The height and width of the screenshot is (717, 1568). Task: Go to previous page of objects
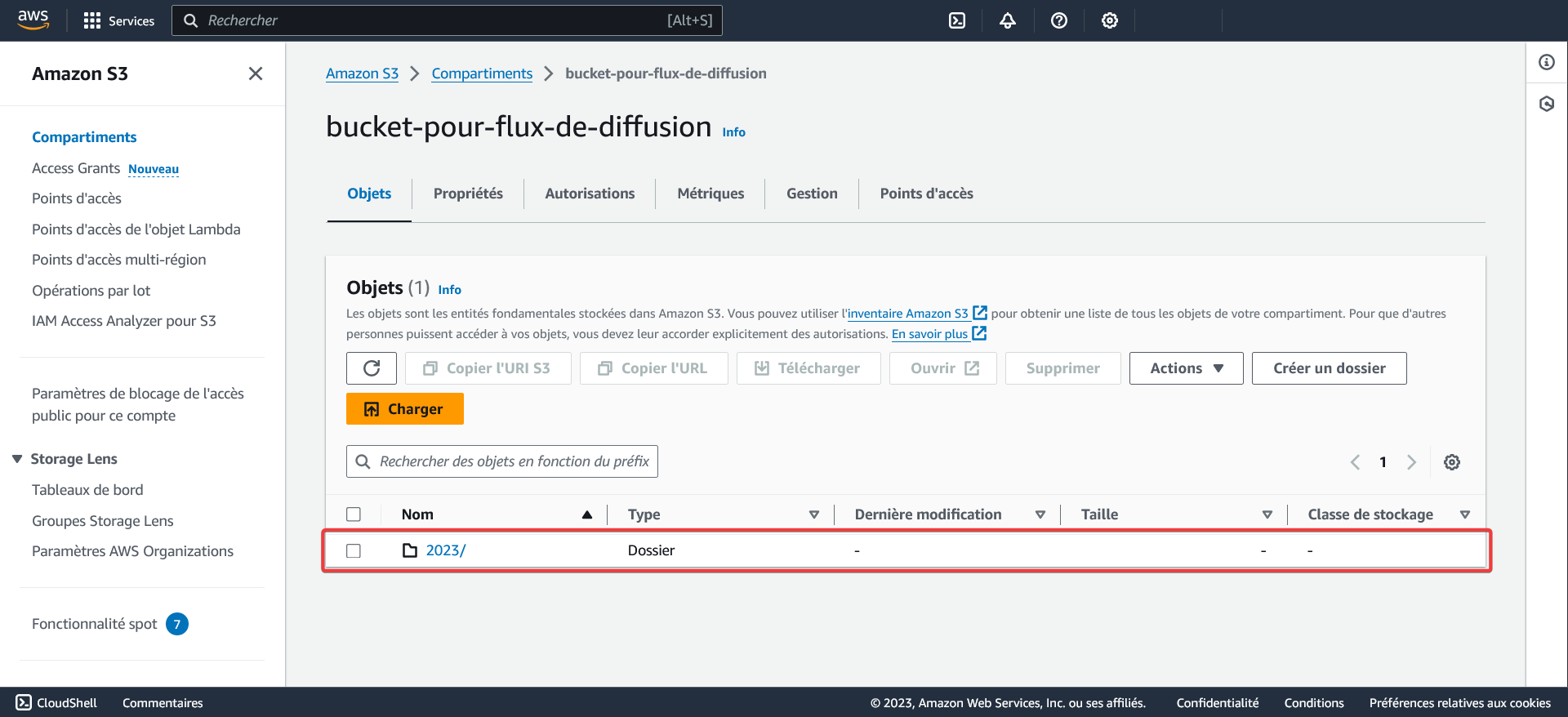(1355, 462)
